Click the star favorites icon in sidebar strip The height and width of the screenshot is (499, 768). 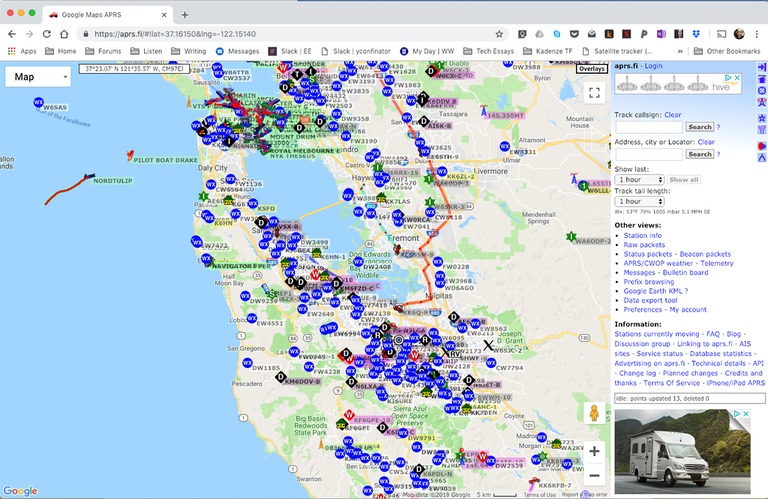click(x=762, y=118)
